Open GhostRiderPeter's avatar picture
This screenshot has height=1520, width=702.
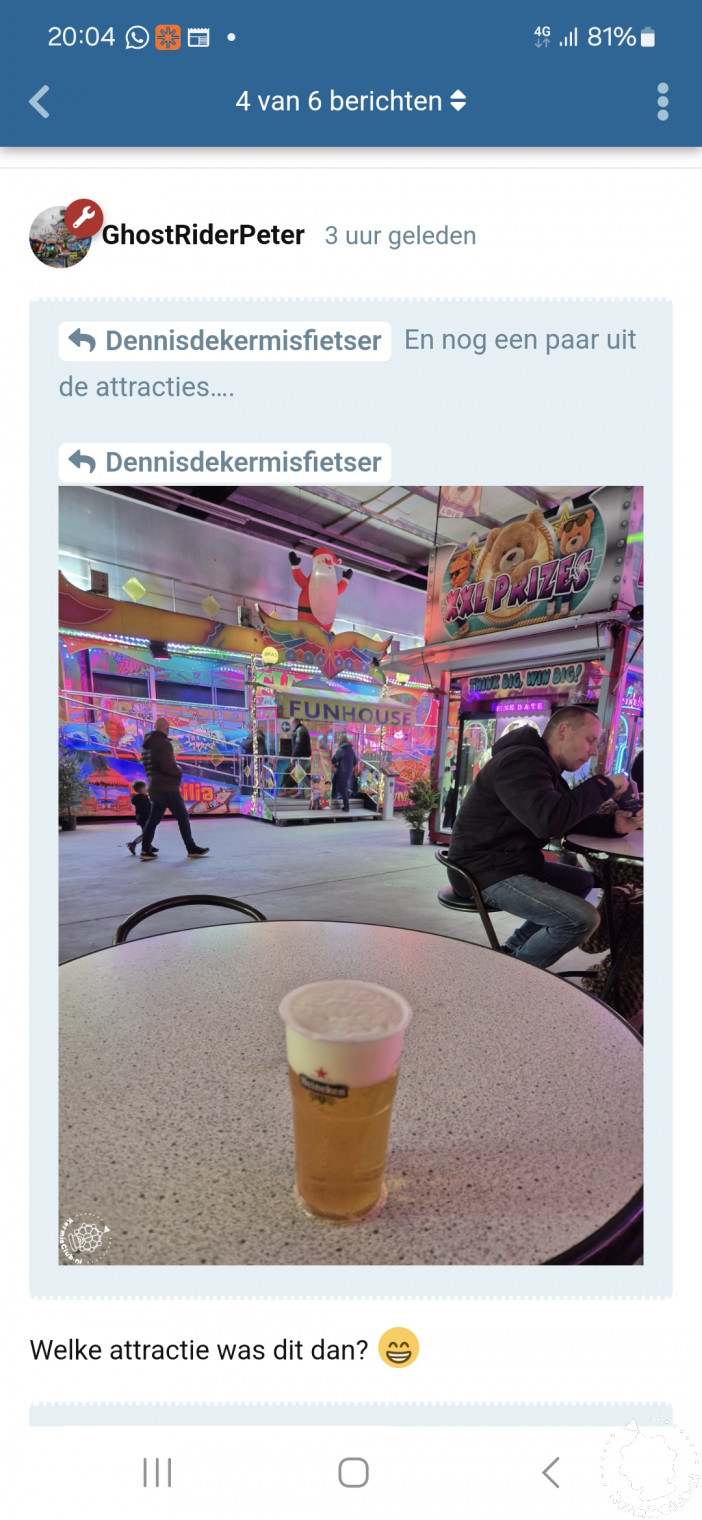tap(60, 237)
